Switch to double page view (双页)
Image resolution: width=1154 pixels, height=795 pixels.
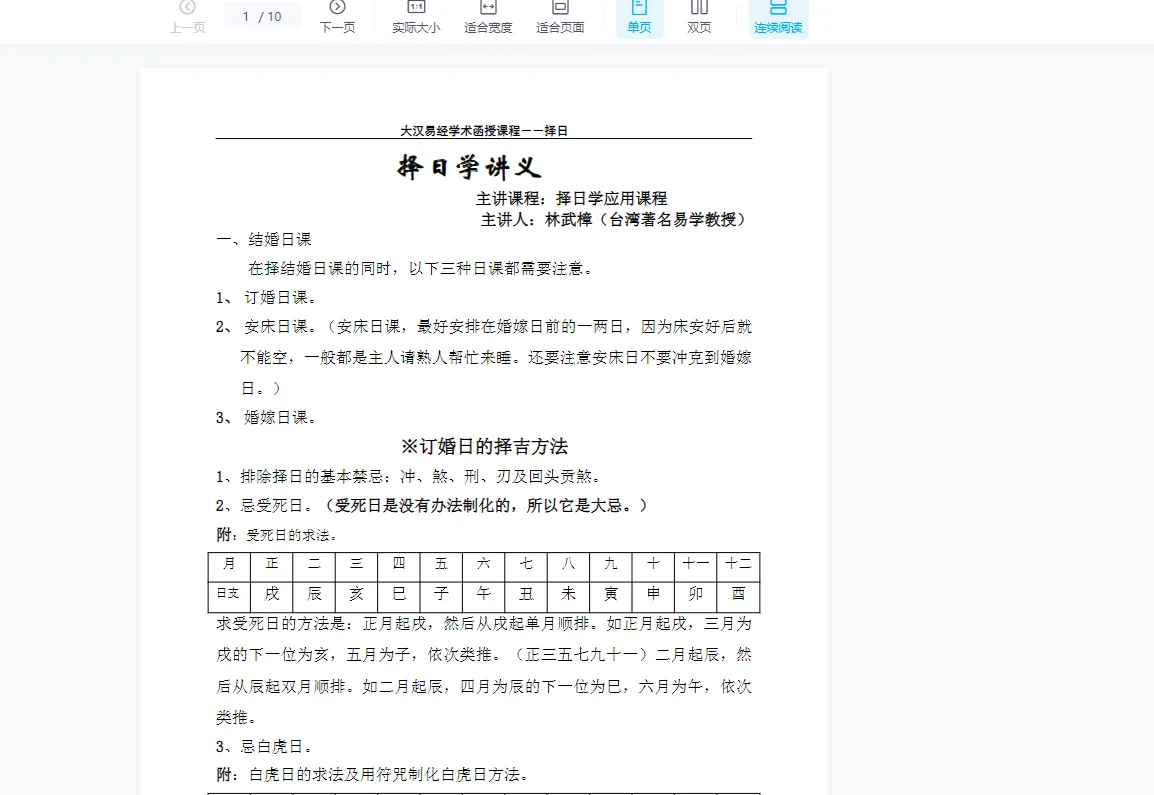pyautogui.click(x=699, y=18)
